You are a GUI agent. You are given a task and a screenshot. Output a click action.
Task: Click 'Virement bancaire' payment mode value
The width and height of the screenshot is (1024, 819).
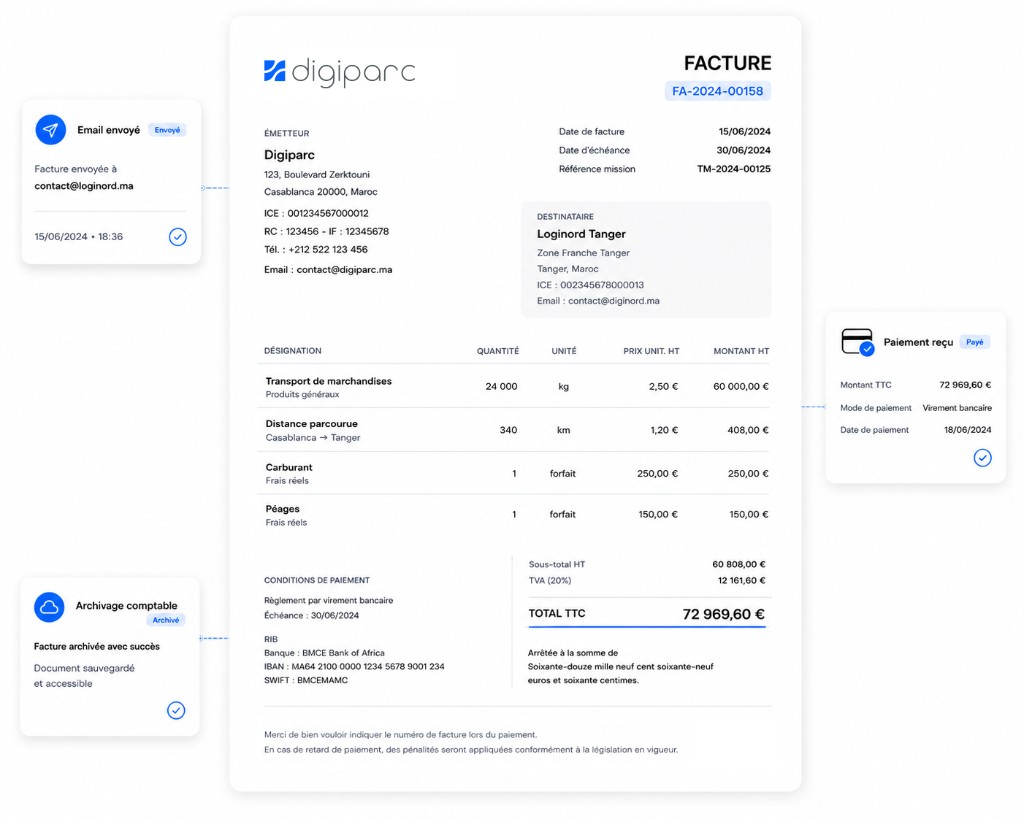tap(957, 408)
